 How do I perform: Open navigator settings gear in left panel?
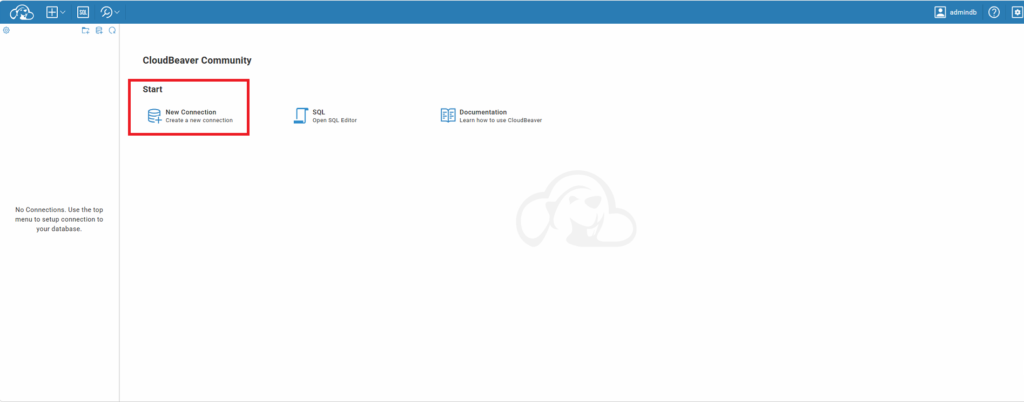tap(6, 30)
